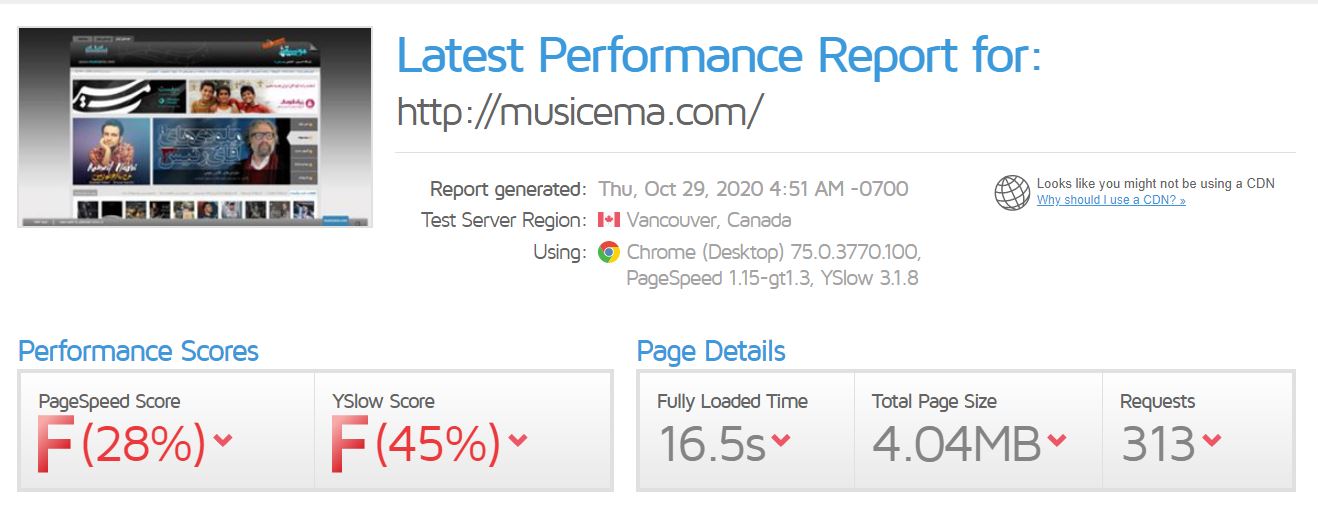Expand the PageSpeed Score arrow
This screenshot has height=510, width=1318.
(223, 440)
